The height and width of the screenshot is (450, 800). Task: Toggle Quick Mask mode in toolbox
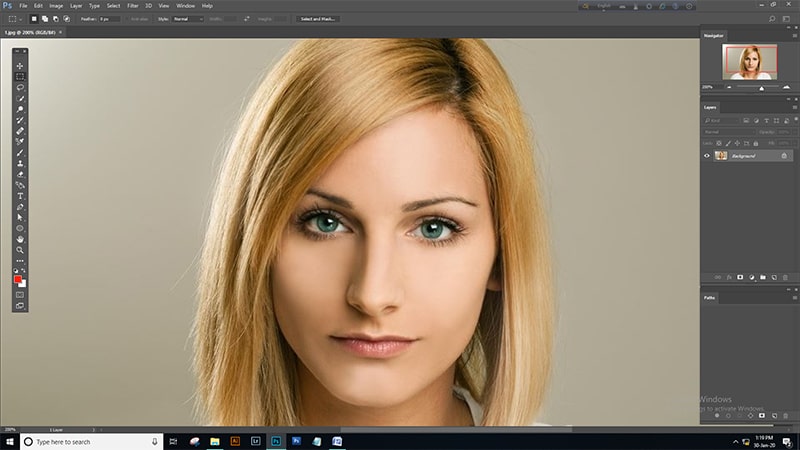[x=20, y=295]
